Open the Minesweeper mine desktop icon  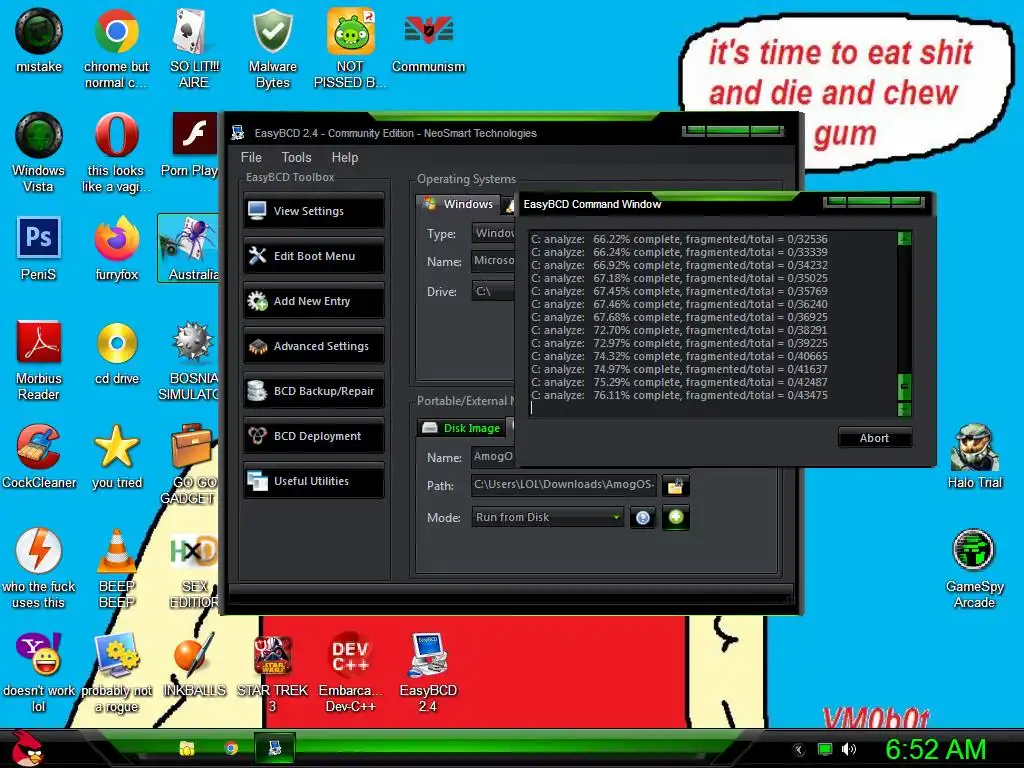[x=189, y=360]
